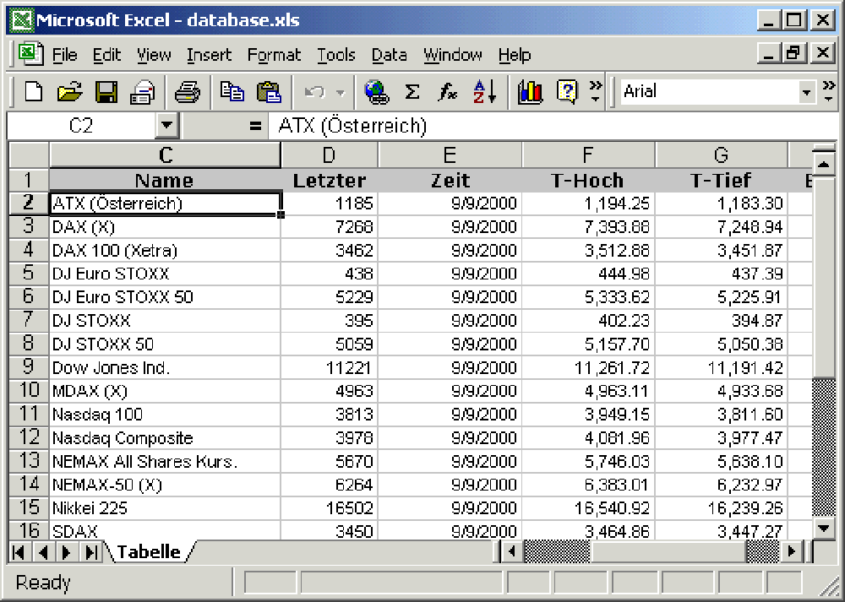845x602 pixels.
Task: Select column D header
Action: pos(329,156)
